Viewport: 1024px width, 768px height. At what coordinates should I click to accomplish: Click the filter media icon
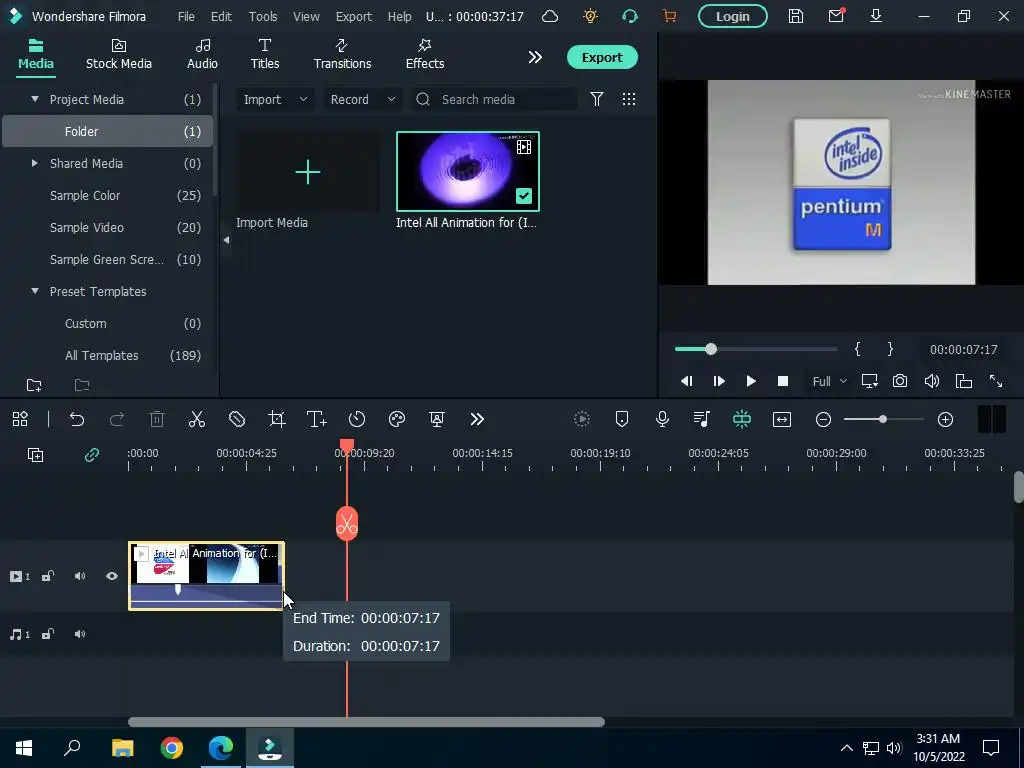click(597, 99)
